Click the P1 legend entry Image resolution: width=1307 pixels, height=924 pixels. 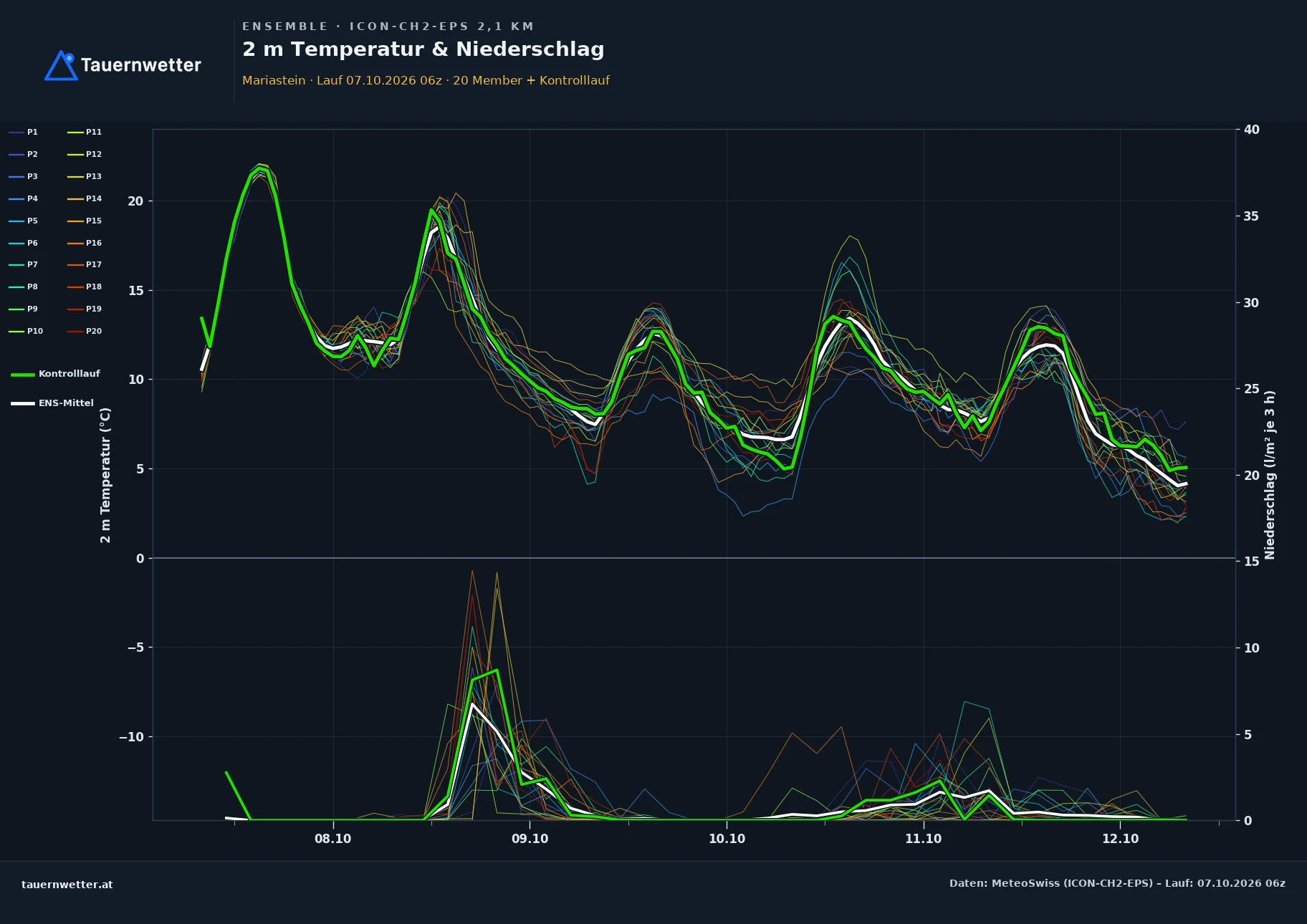coord(24,132)
